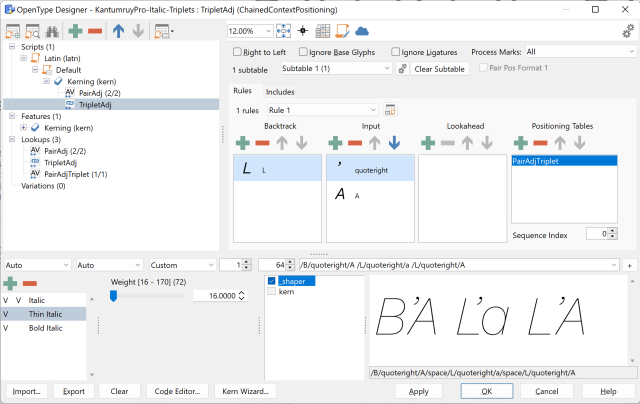Open settings gear at top right
The height and width of the screenshot is (404, 640).
point(627,32)
